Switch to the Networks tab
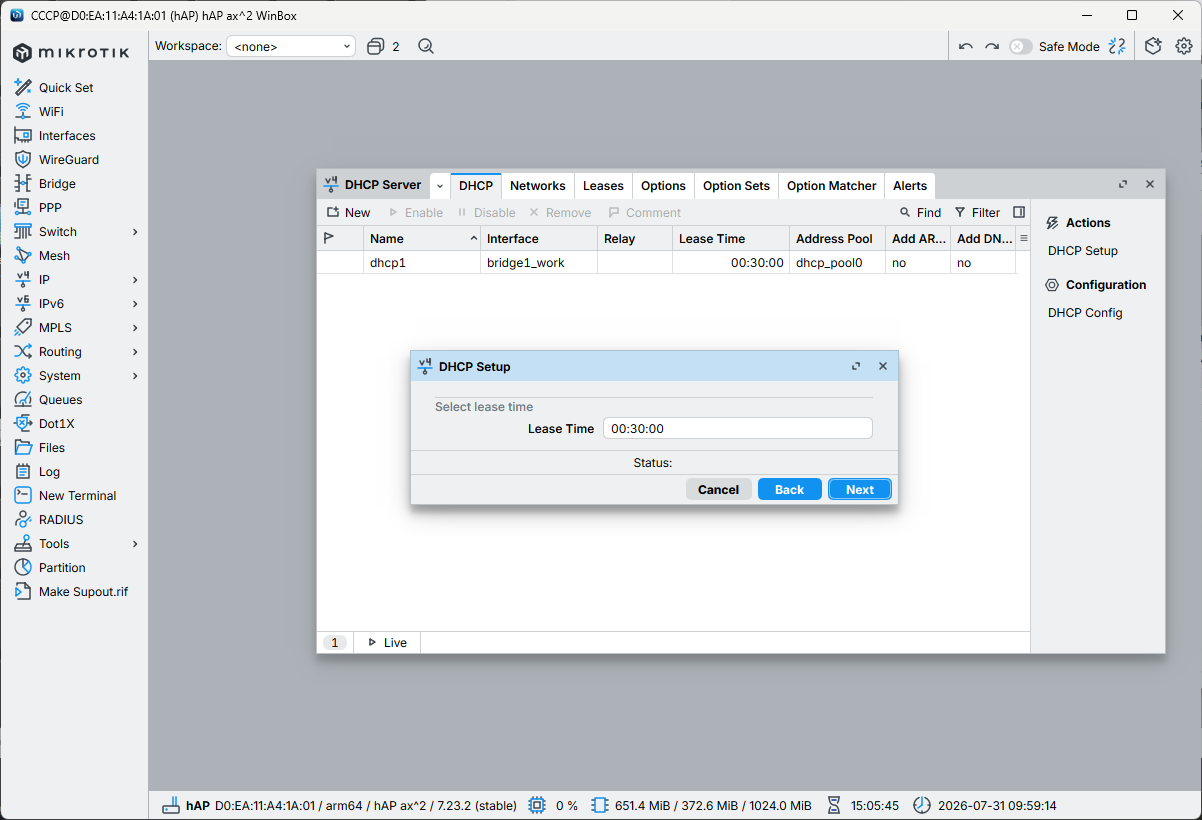Viewport: 1202px width, 820px height. (538, 185)
